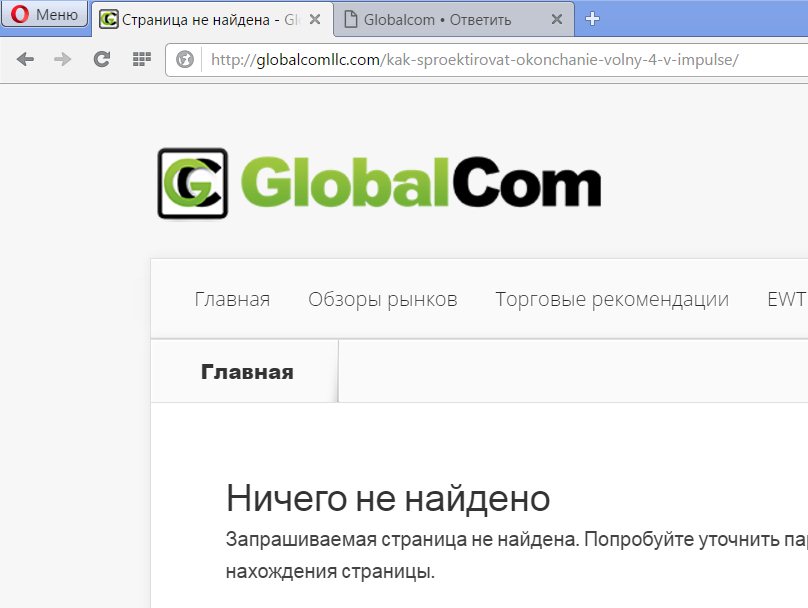Reload the page with the refresh icon
808x608 pixels.
tap(102, 59)
